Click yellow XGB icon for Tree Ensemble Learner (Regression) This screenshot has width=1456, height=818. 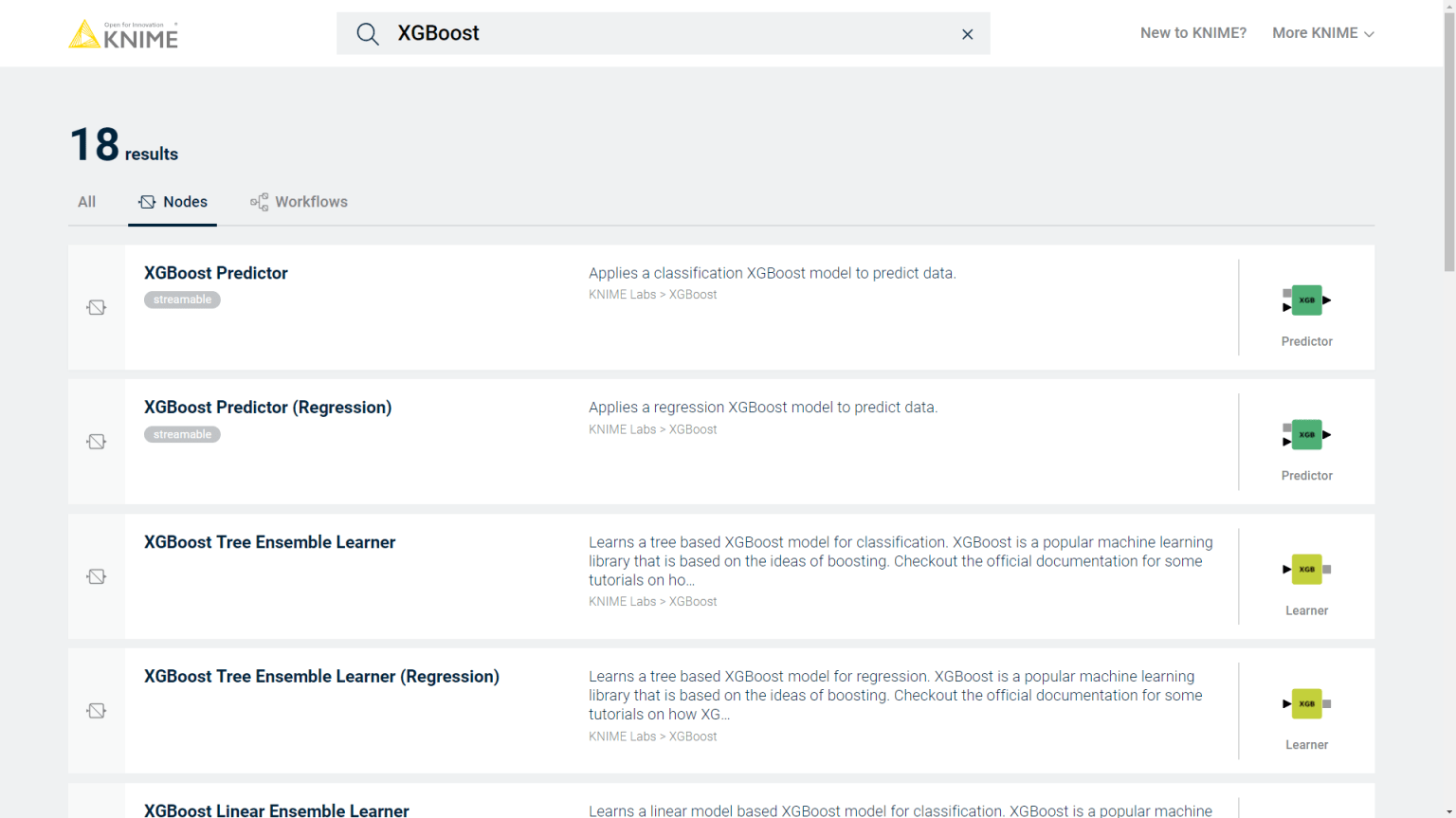pos(1306,704)
